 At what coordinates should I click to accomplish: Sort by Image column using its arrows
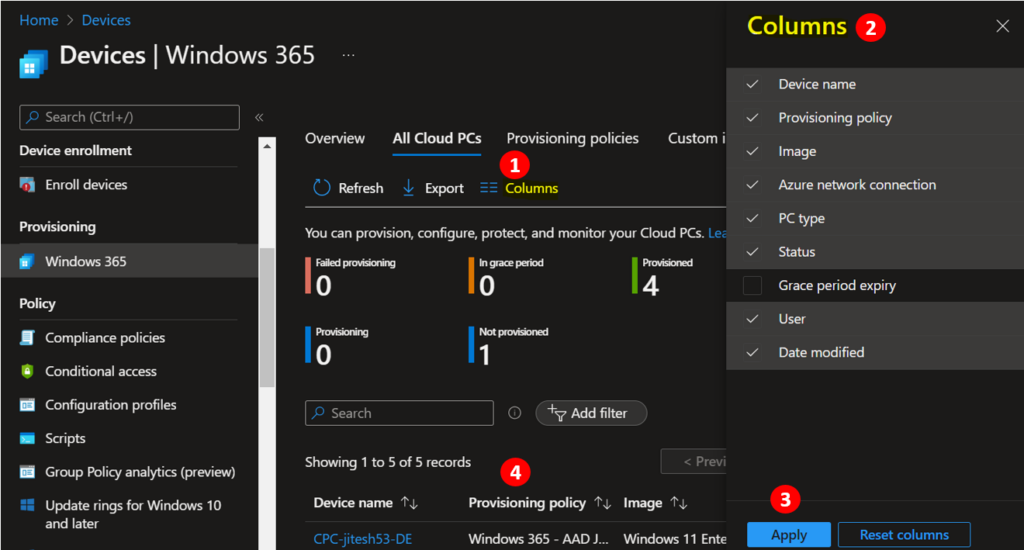pos(679,503)
